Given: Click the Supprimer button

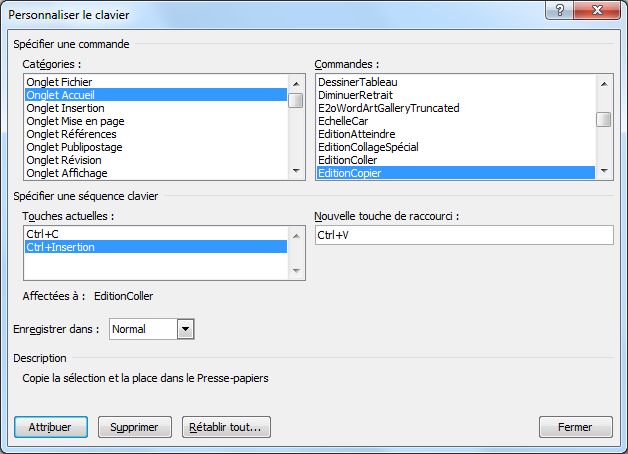Looking at the screenshot, I should 134,427.
